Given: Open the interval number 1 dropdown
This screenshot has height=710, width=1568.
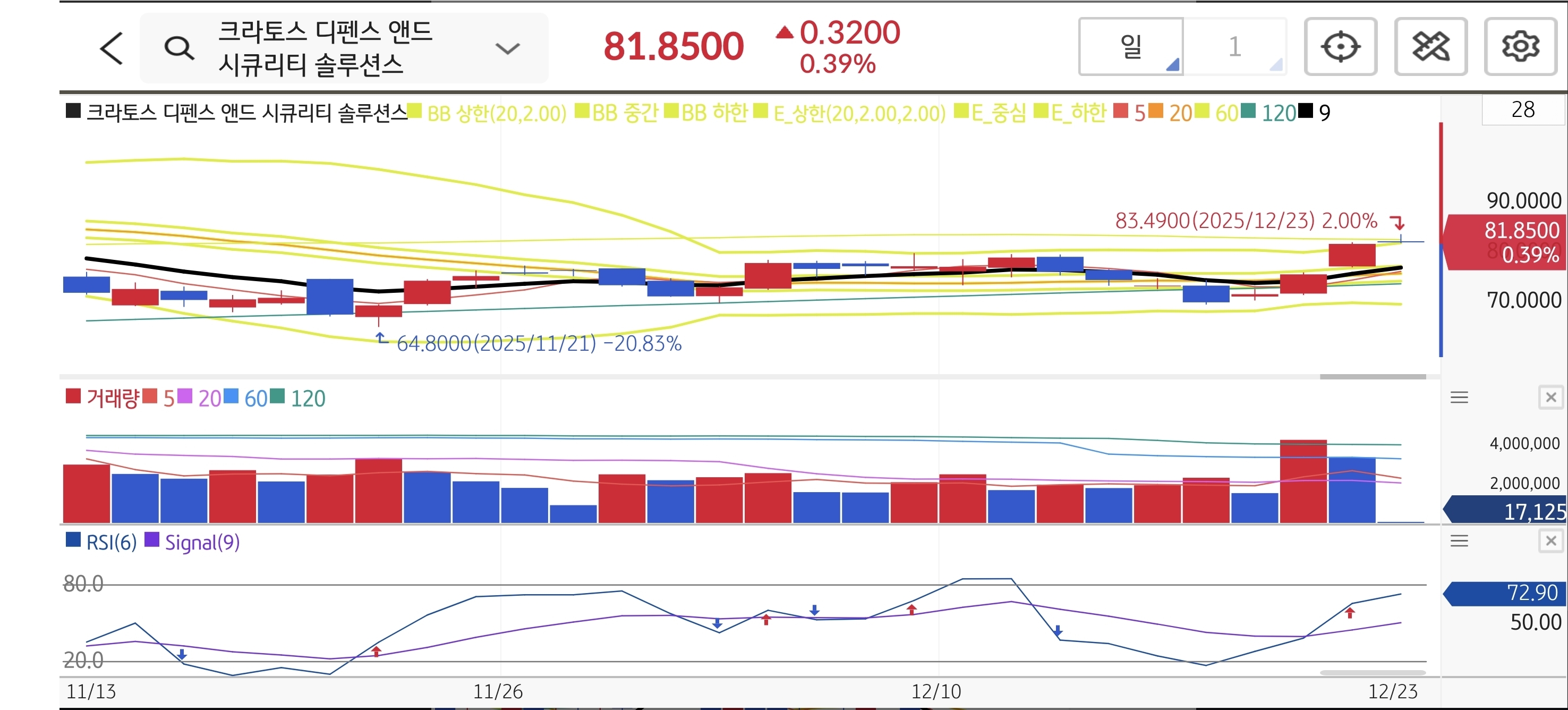Looking at the screenshot, I should pyautogui.click(x=1235, y=47).
